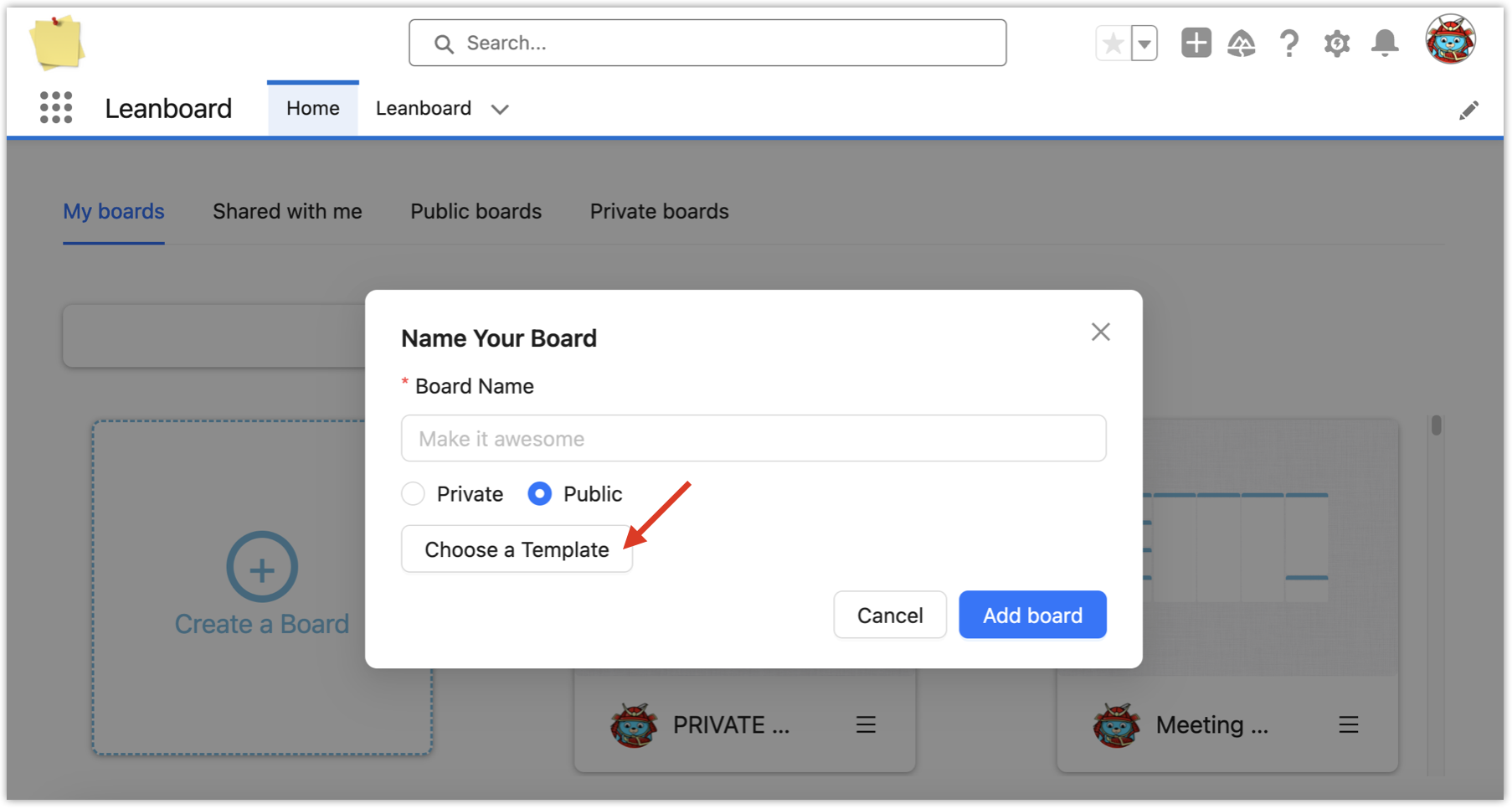The width and height of the screenshot is (1512, 809).
Task: Open the Help question mark icon
Action: (x=1289, y=44)
